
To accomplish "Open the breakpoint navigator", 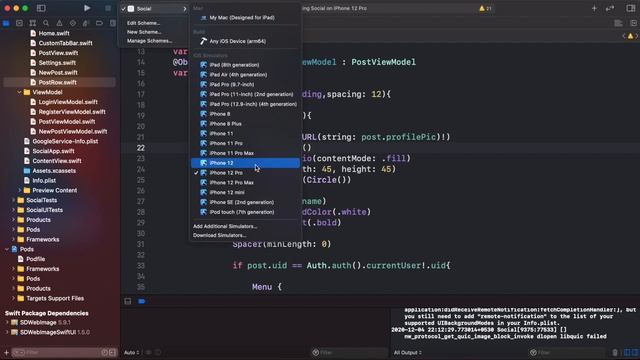I will click(99, 23).
